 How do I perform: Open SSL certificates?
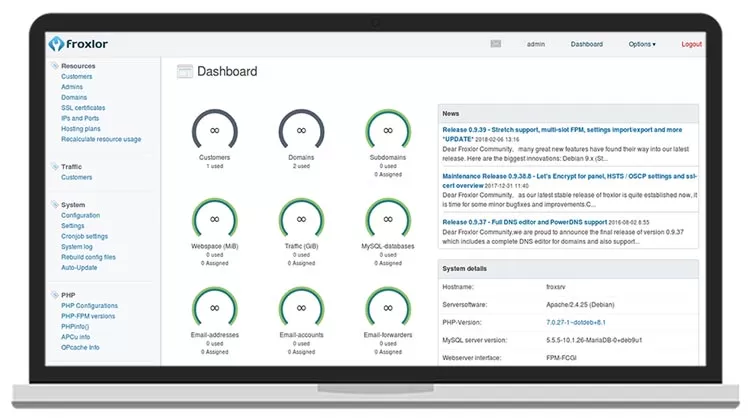click(83, 108)
